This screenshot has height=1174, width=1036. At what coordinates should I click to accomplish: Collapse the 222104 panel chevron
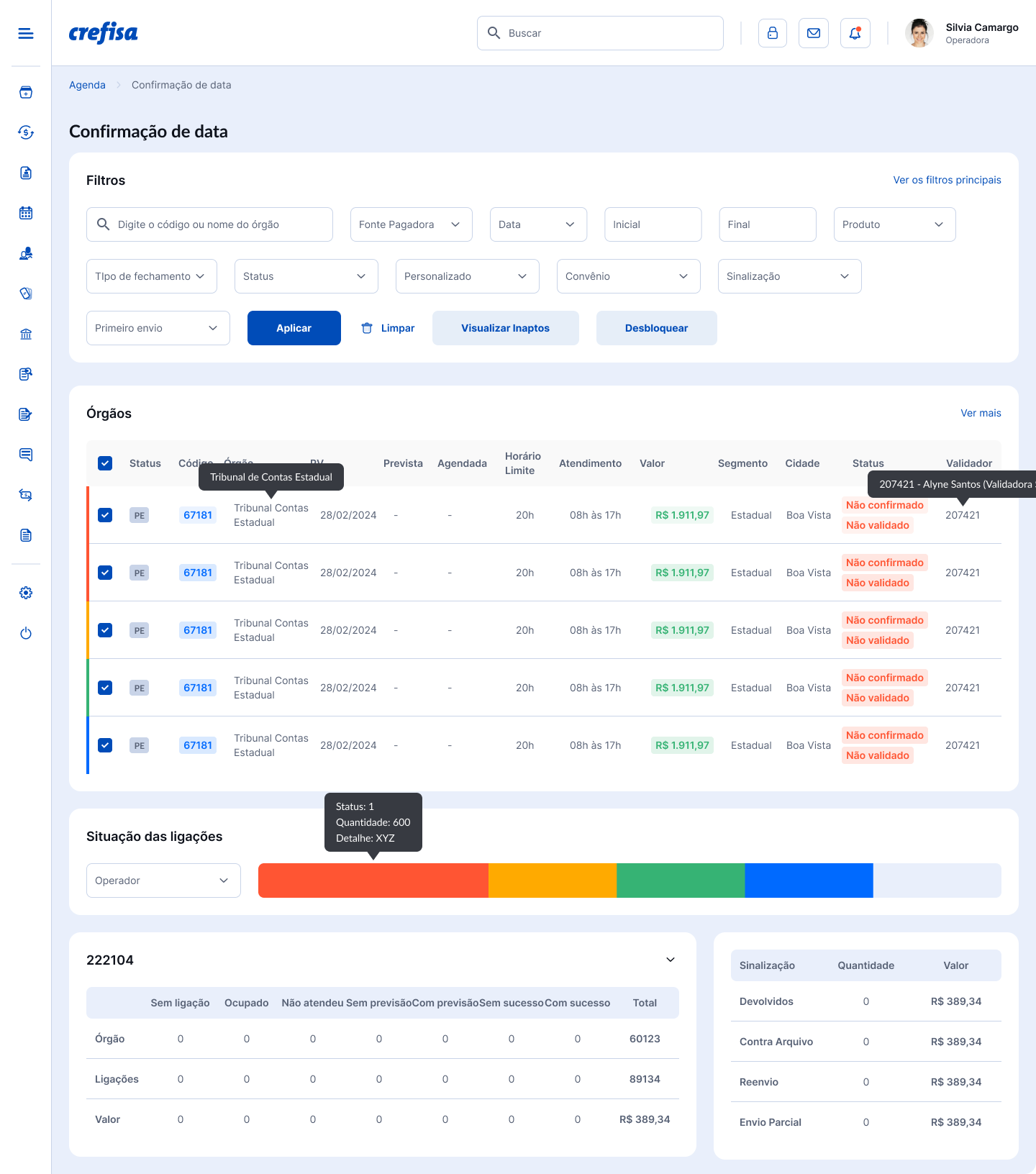coord(670,960)
